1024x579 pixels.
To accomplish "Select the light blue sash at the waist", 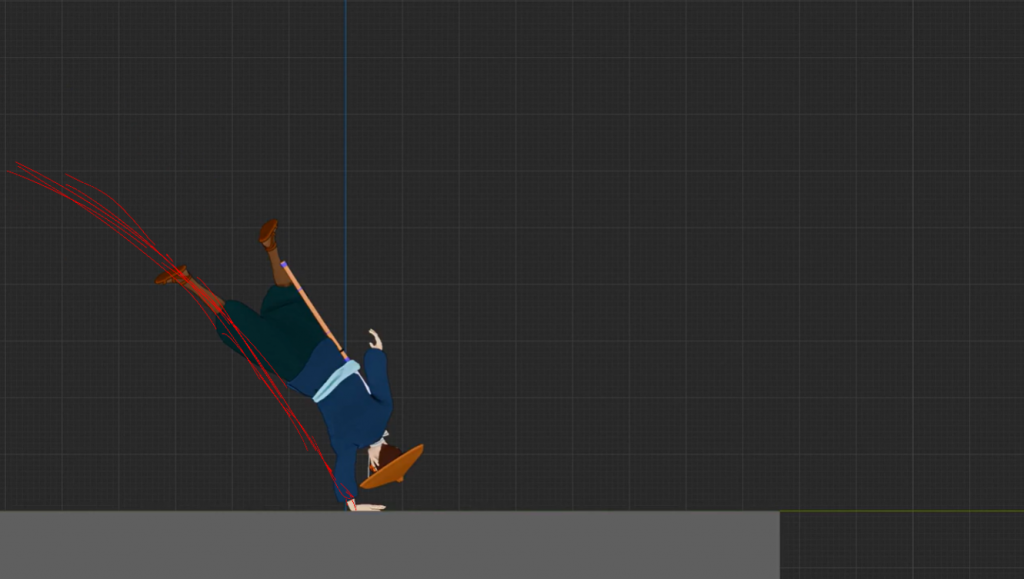I will coord(336,381).
